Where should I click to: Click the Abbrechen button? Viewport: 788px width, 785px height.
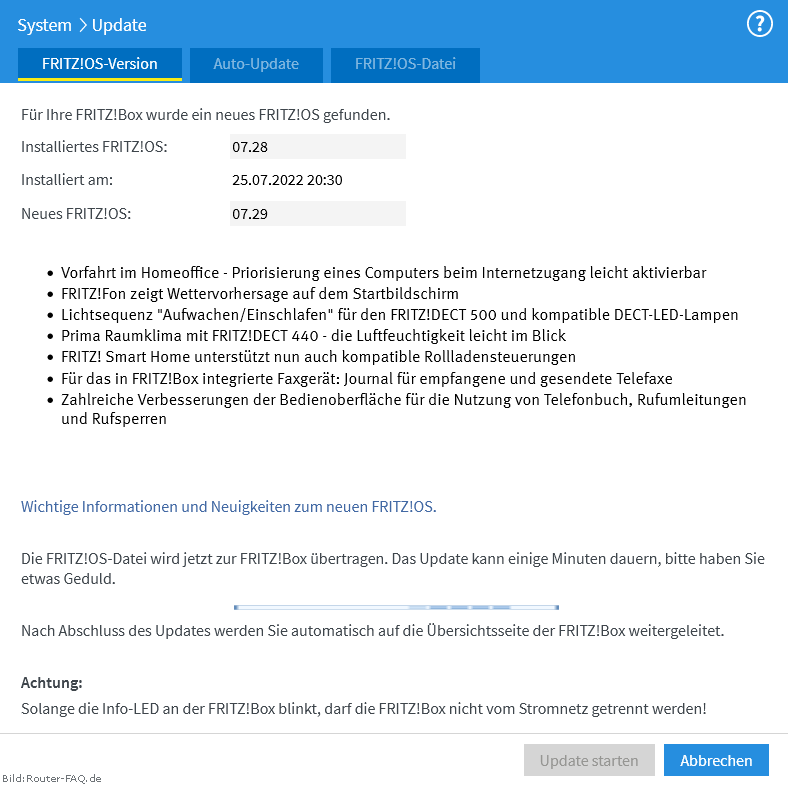click(716, 760)
